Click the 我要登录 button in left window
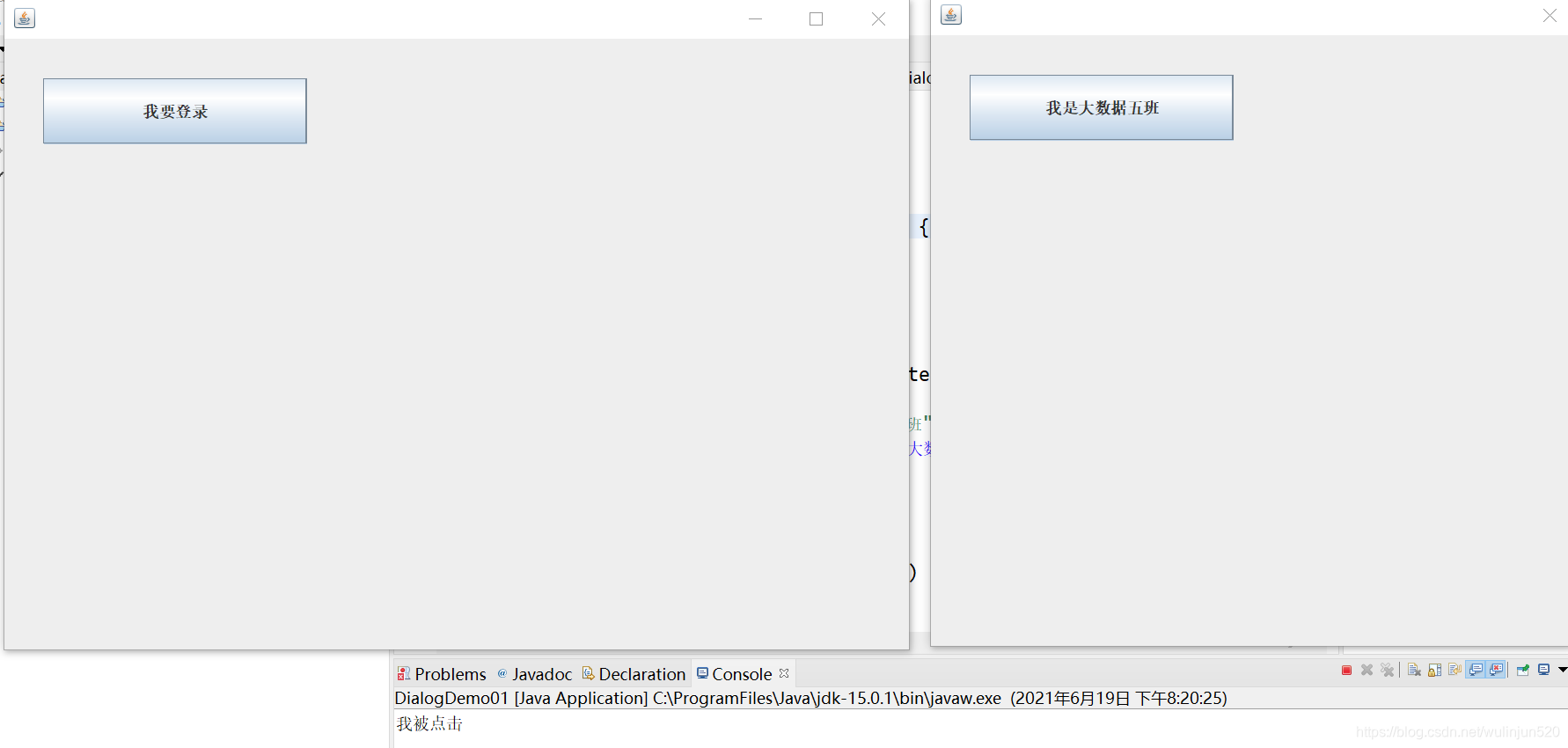 point(175,111)
